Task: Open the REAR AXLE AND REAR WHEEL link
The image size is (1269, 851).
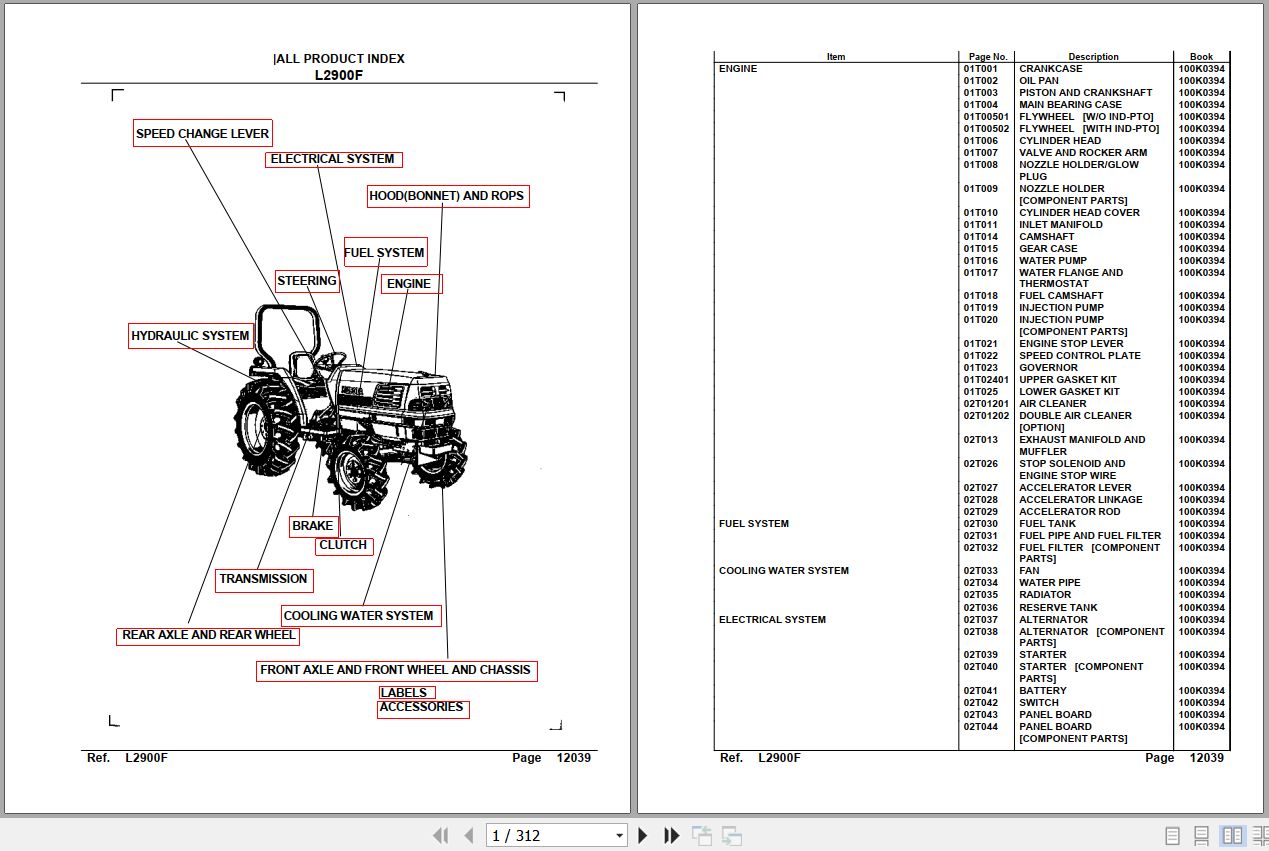Action: pos(208,635)
